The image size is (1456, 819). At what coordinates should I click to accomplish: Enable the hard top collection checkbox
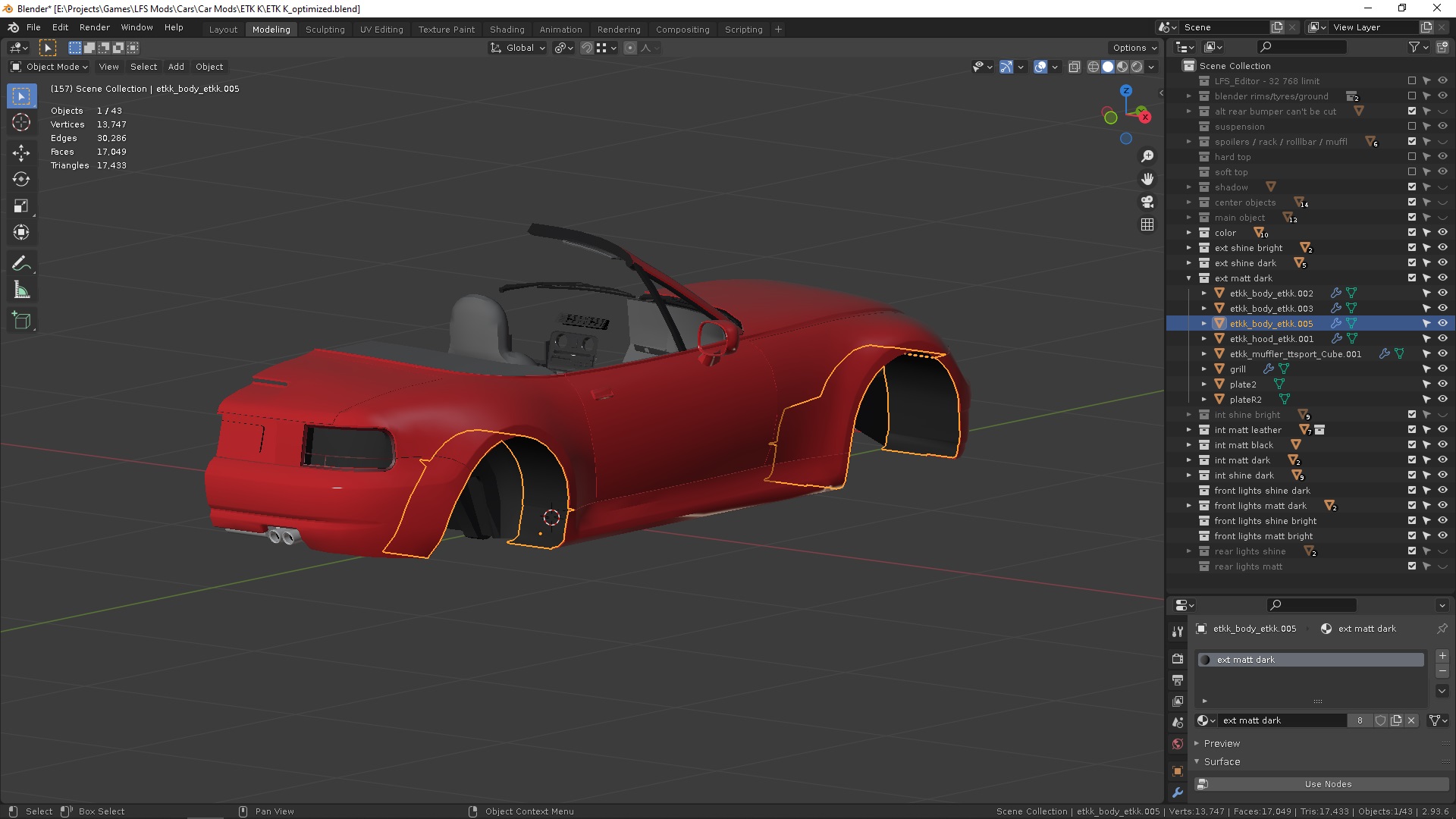[x=1412, y=157]
